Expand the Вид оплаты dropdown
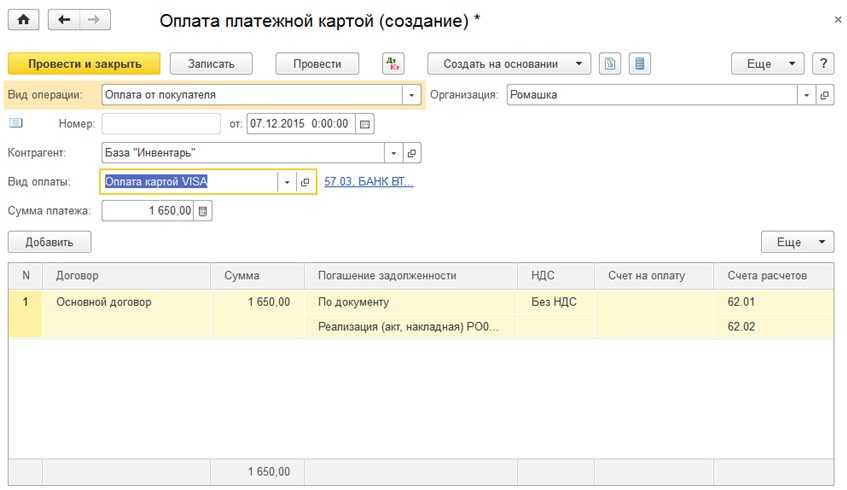 (x=287, y=182)
